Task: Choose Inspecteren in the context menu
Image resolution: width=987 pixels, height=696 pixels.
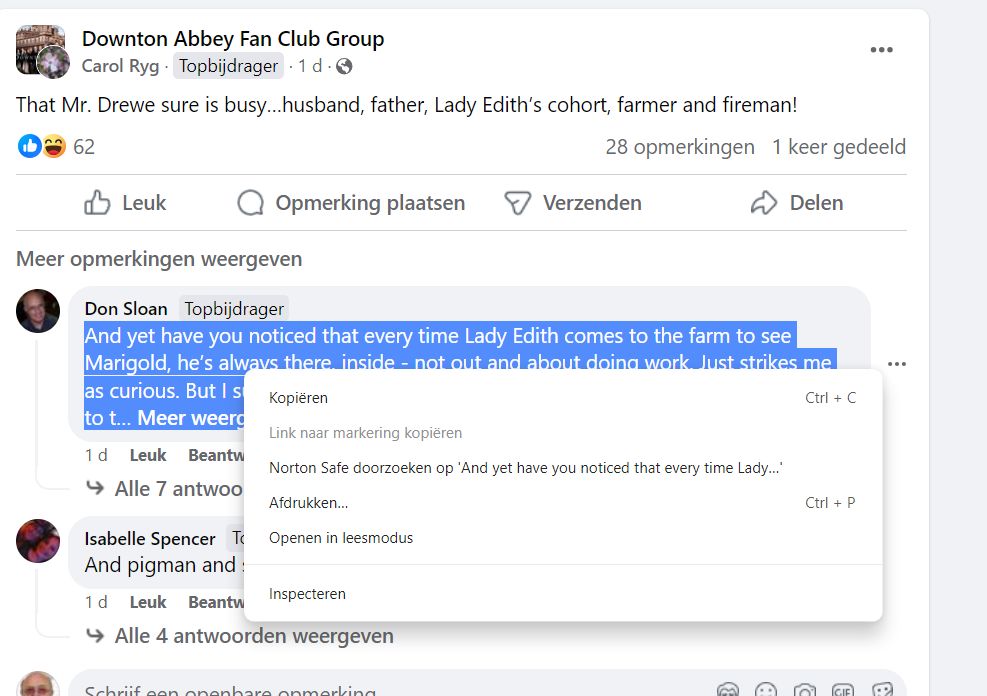Action: tap(307, 594)
